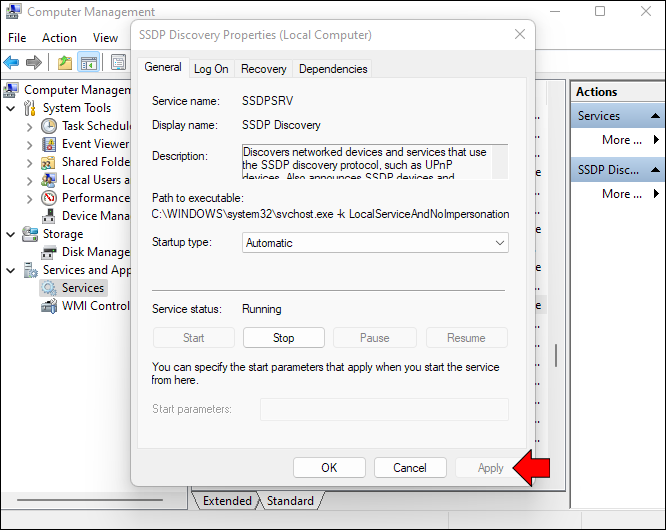Click the Properties toolbar icon

(x=119, y=63)
